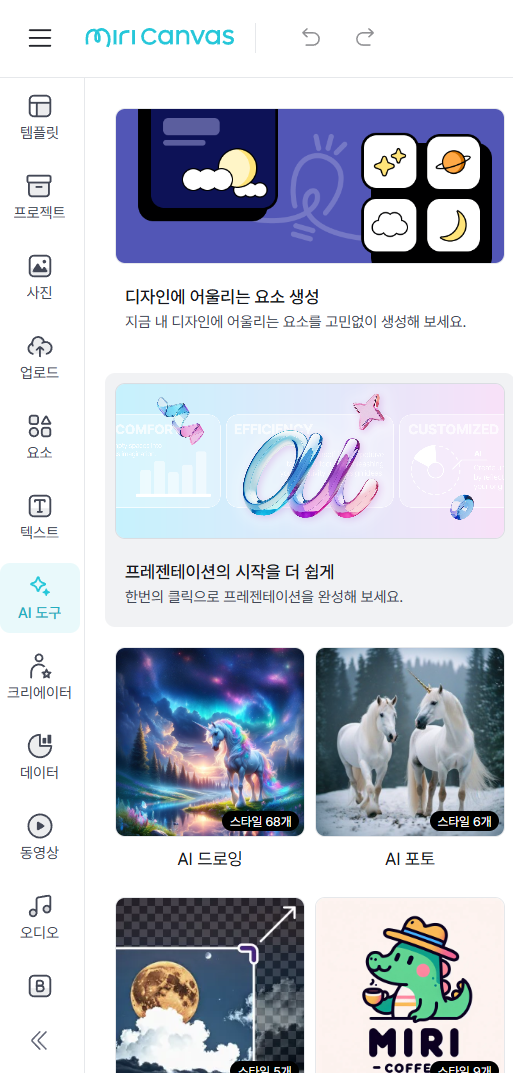This screenshot has width=513, height=1073.
Task: Open the 동영상 video panel
Action: pos(40,838)
